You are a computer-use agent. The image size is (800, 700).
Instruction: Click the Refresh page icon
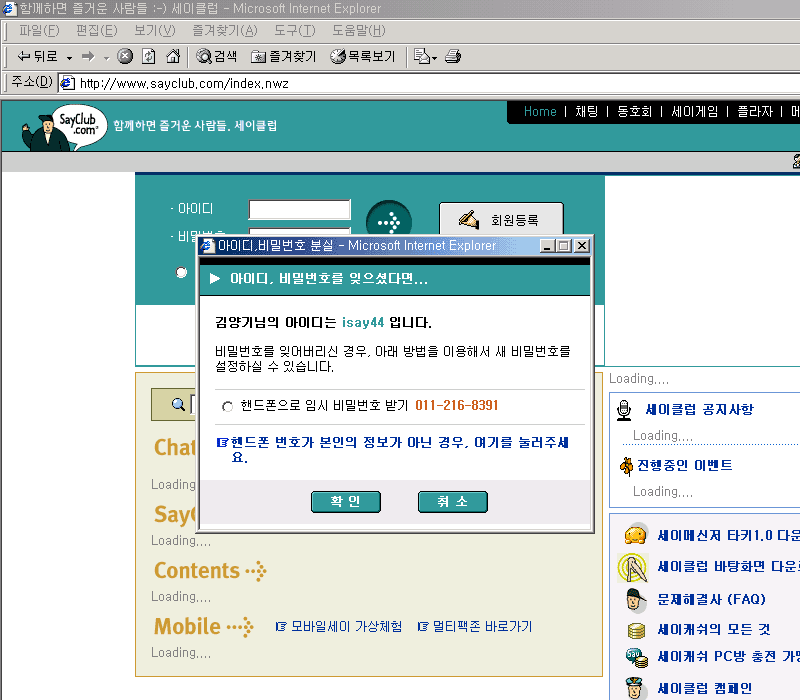148,56
